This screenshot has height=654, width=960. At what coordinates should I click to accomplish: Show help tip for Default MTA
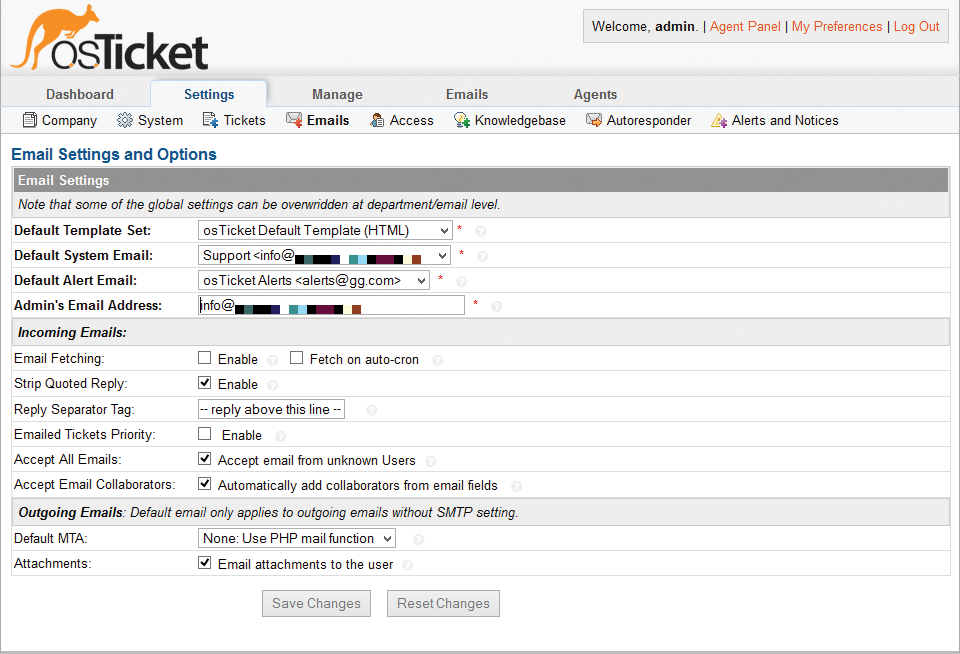[x=418, y=539]
